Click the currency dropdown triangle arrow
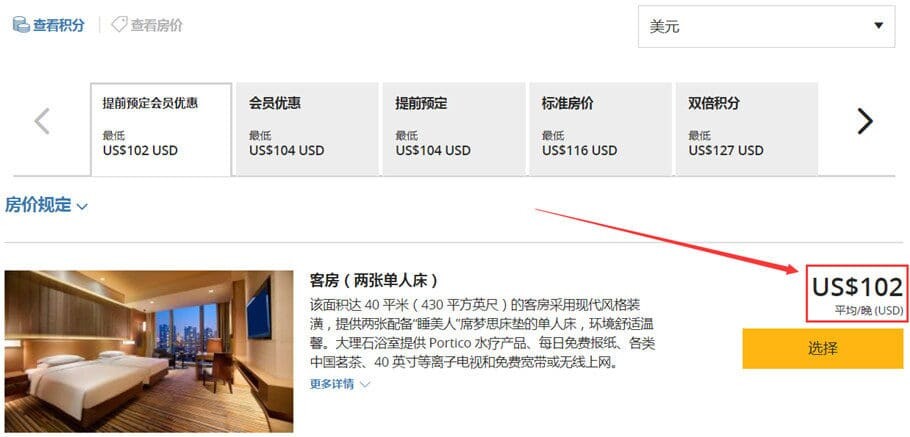Image resolution: width=910 pixels, height=437 pixels. [x=879, y=26]
